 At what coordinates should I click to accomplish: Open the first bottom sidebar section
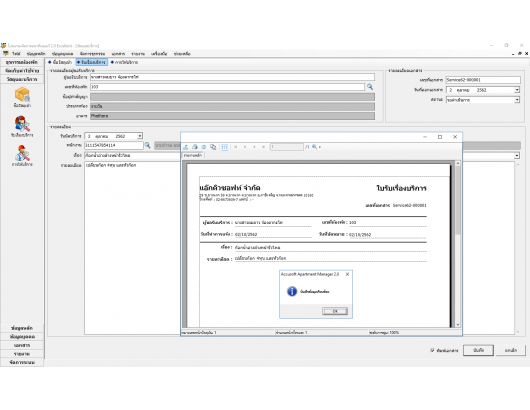coord(22,328)
